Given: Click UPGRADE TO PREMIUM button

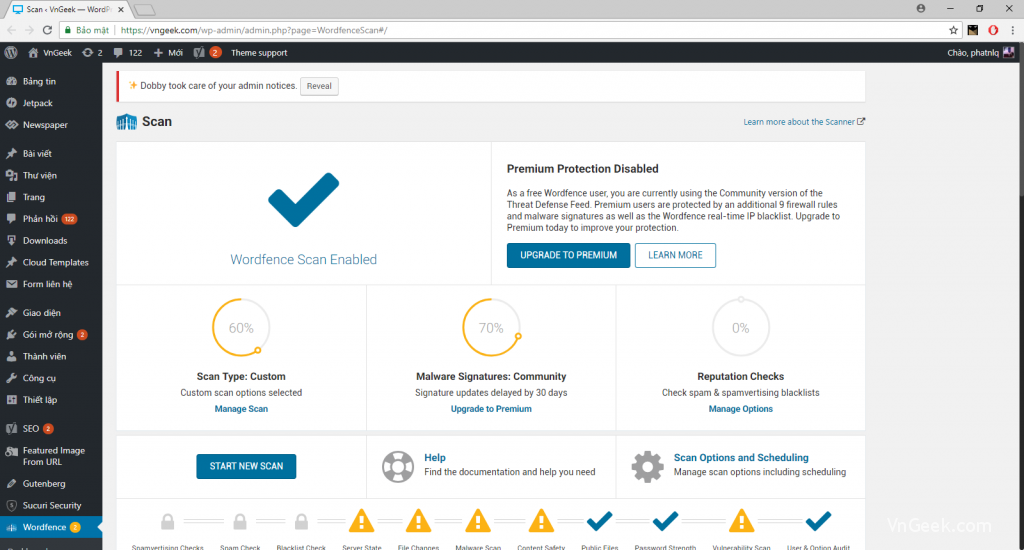Looking at the screenshot, I should pyautogui.click(x=568, y=255).
